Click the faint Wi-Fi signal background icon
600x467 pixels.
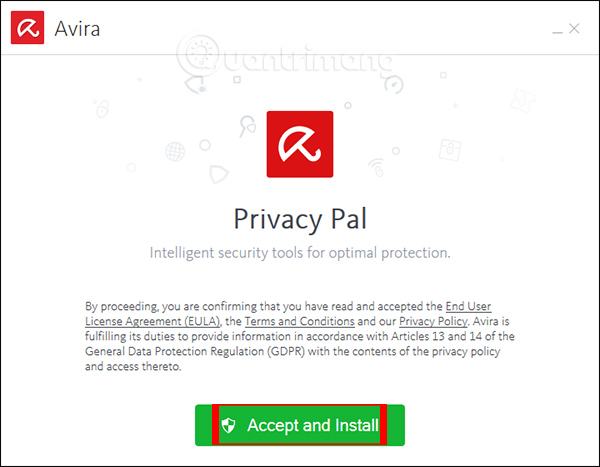coord(376,166)
